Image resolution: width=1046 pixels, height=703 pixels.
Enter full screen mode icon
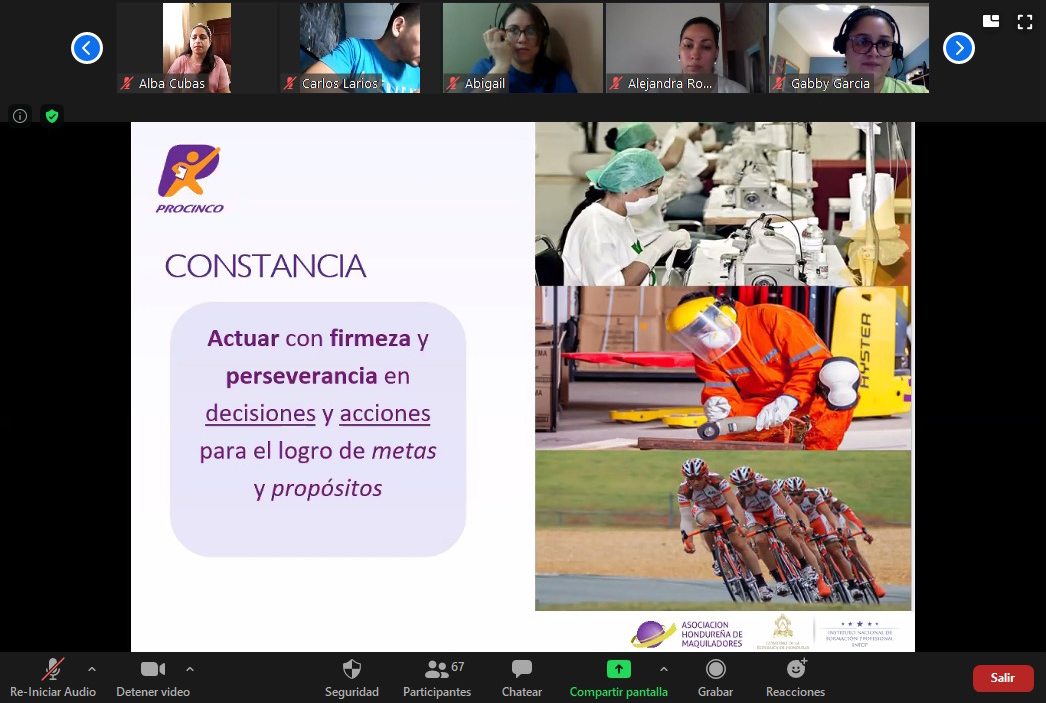[x=1025, y=22]
